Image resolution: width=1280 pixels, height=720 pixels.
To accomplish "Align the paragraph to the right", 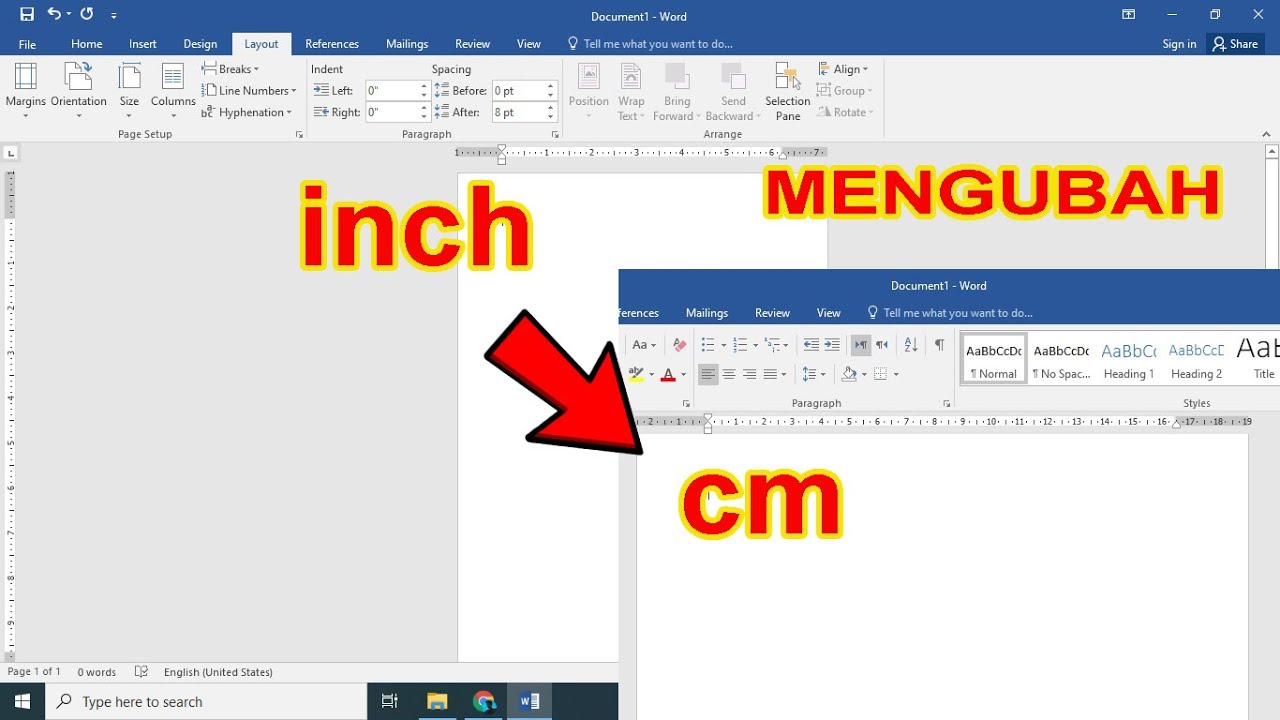I will [749, 374].
